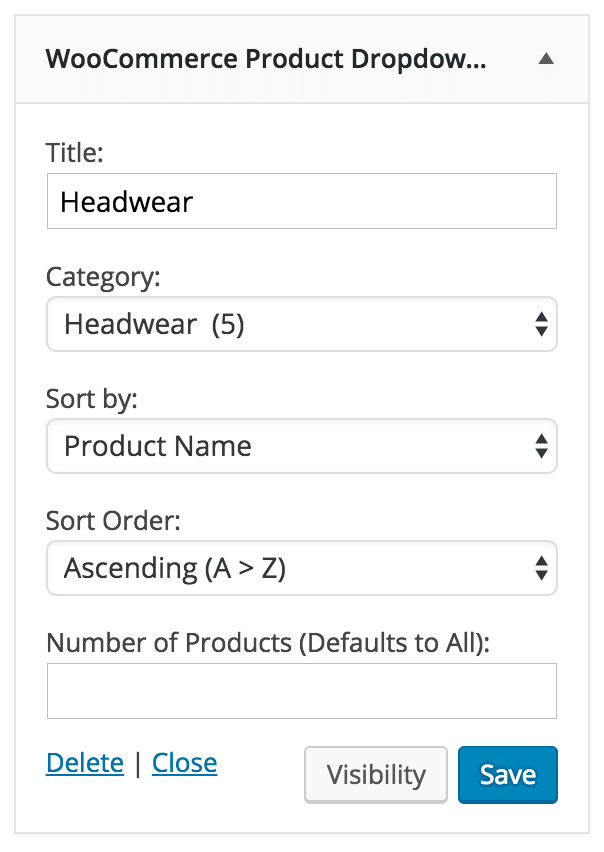Click the Number of Products label text
Viewport: 604px width, 852px height.
tap(268, 643)
